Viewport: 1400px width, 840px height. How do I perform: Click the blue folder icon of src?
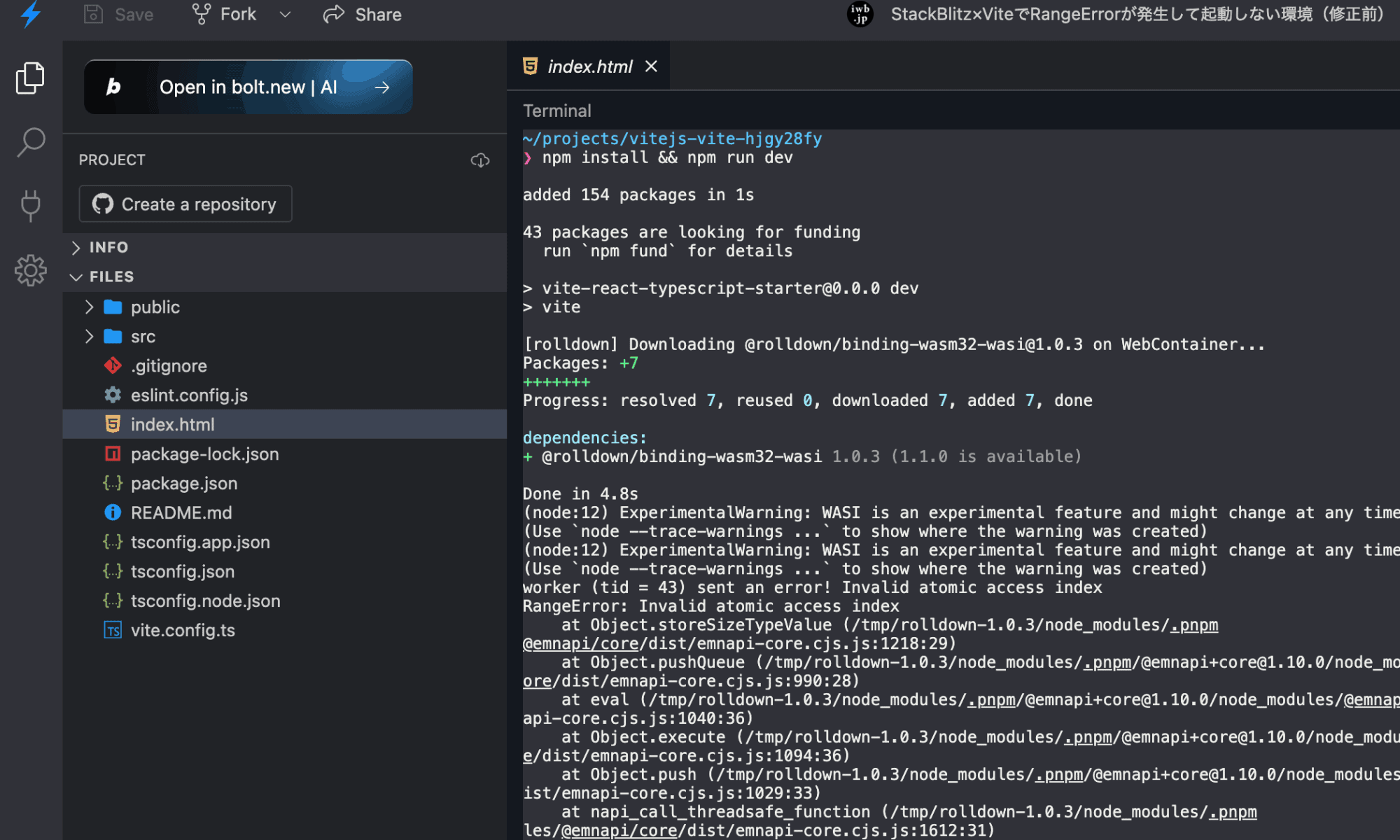(113, 336)
